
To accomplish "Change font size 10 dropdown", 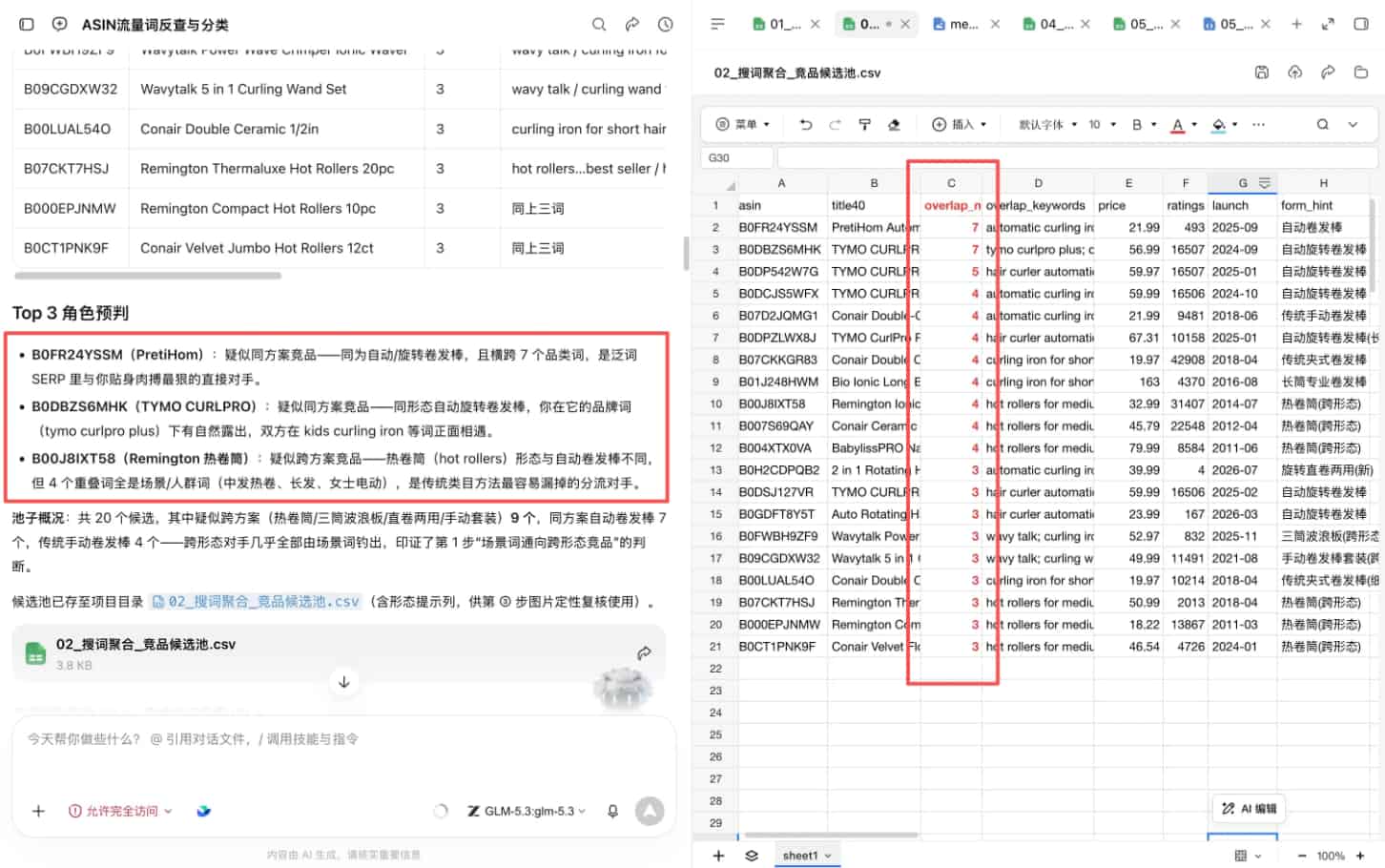I will coord(1102,124).
